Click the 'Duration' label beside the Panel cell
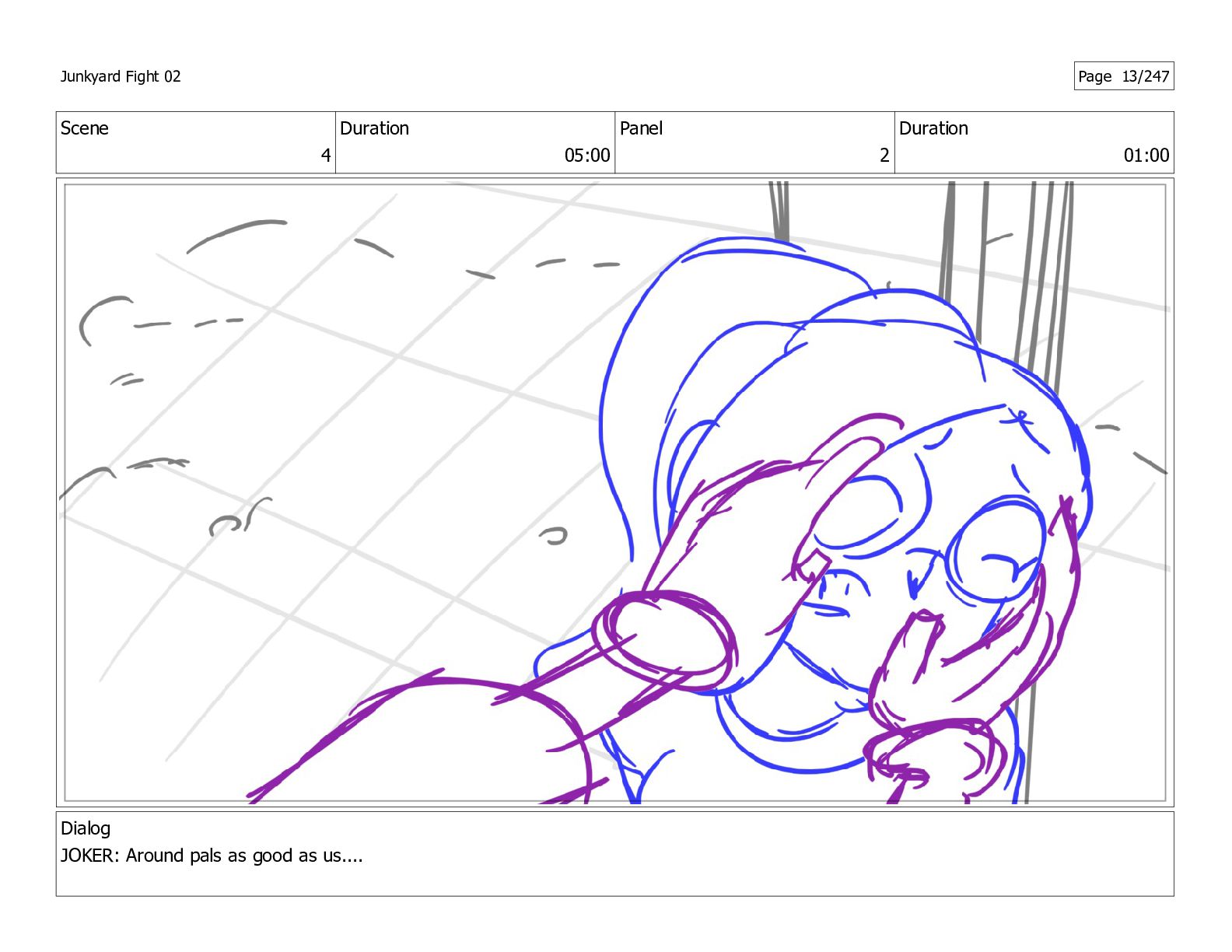This screenshot has height=952, width=1232. pos(933,128)
